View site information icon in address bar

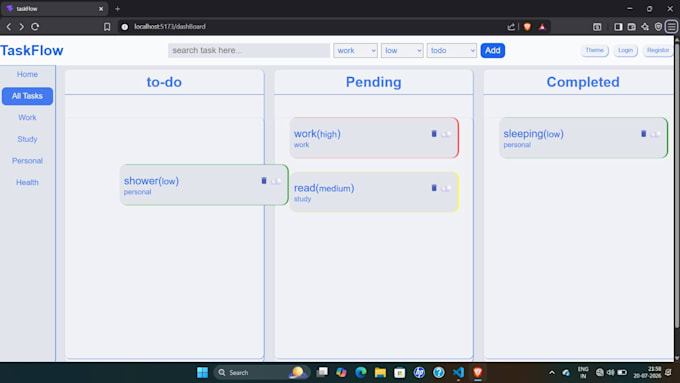124,26
